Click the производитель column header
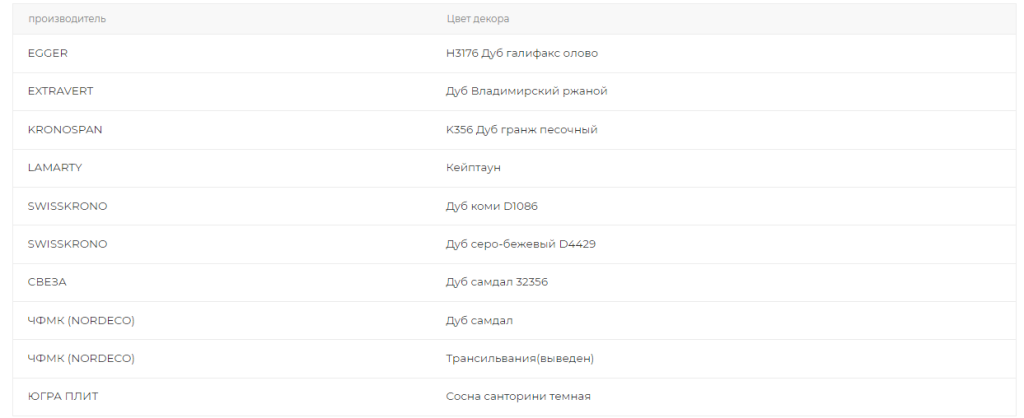Screen dimensions: 1024x418 click(x=67, y=19)
